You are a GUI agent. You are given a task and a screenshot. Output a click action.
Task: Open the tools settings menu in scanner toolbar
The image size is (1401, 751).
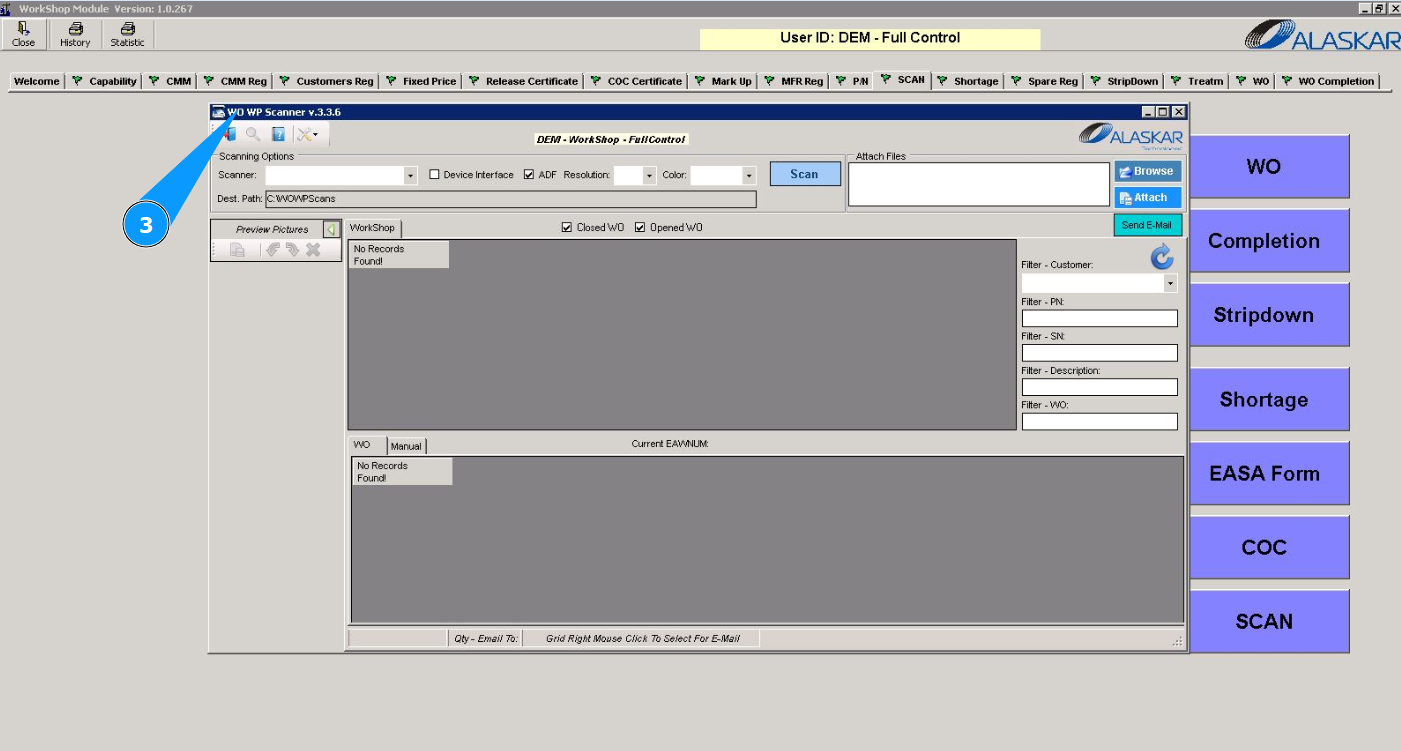point(308,134)
